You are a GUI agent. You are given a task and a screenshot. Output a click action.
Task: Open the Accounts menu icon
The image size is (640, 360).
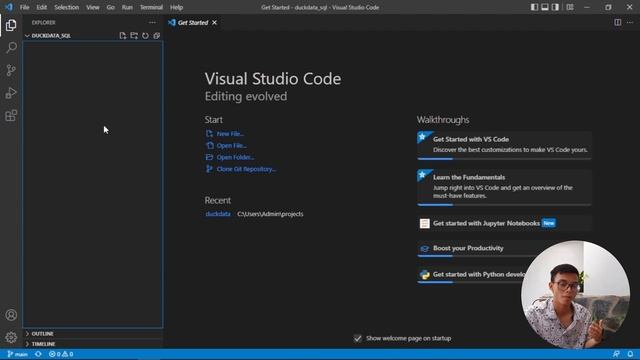[x=11, y=315]
